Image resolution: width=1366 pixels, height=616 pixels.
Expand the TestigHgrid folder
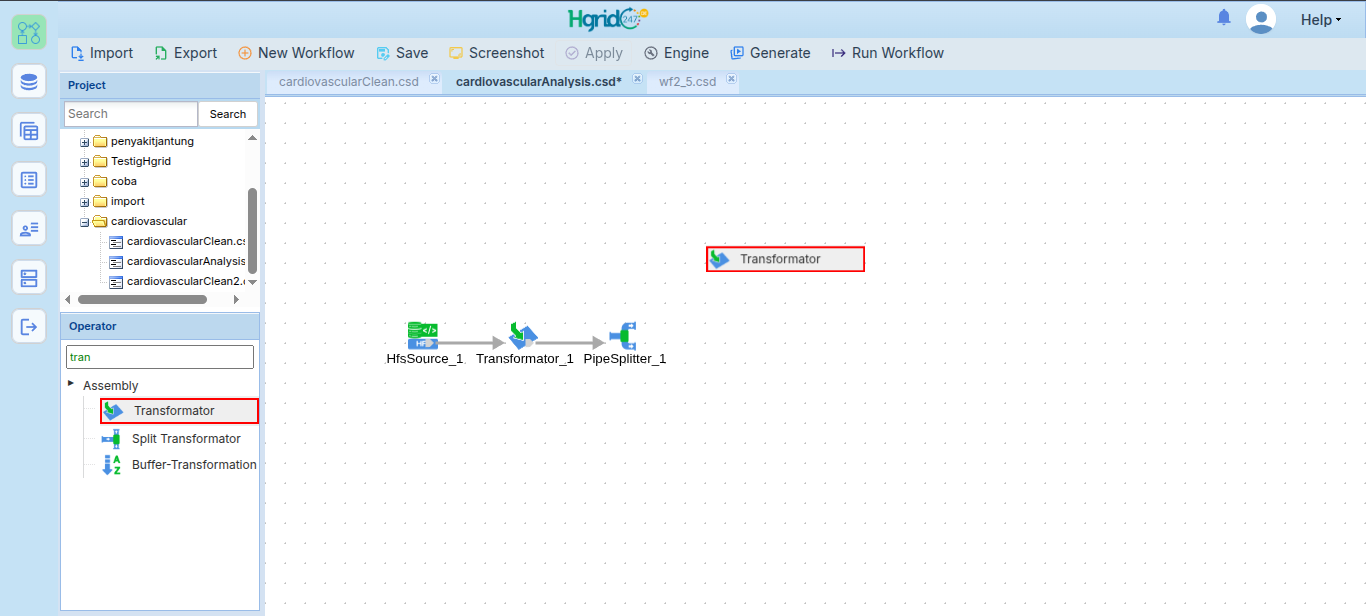click(x=85, y=162)
